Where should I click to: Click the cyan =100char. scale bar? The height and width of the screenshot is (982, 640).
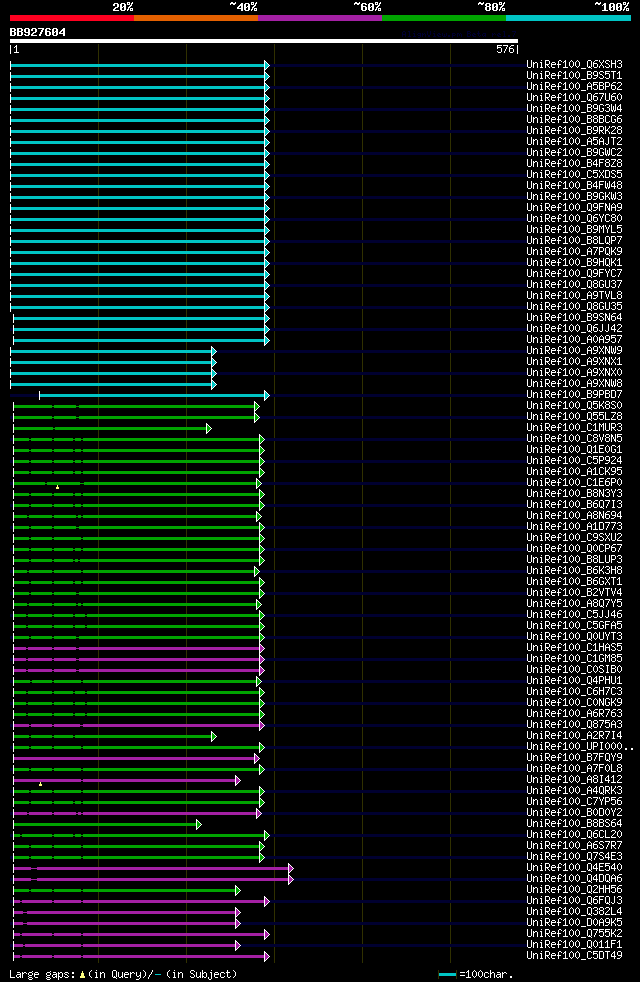[x=447, y=974]
